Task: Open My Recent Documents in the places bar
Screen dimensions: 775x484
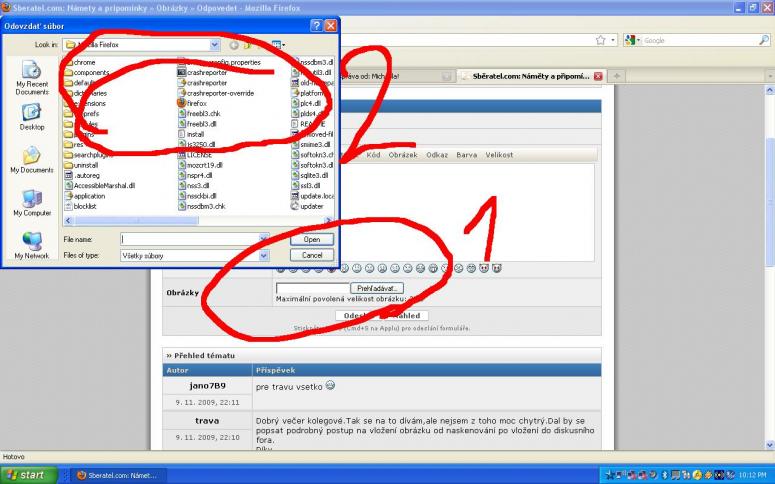Action: coord(32,78)
